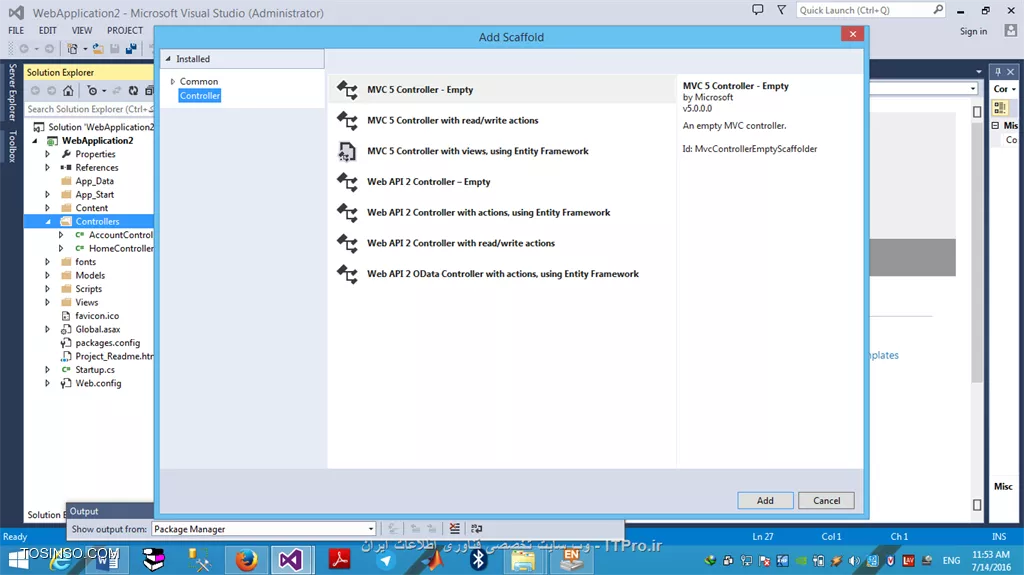Click the Refresh icon in Solution Explorer toolbar
The height and width of the screenshot is (575, 1024).
click(x=133, y=91)
